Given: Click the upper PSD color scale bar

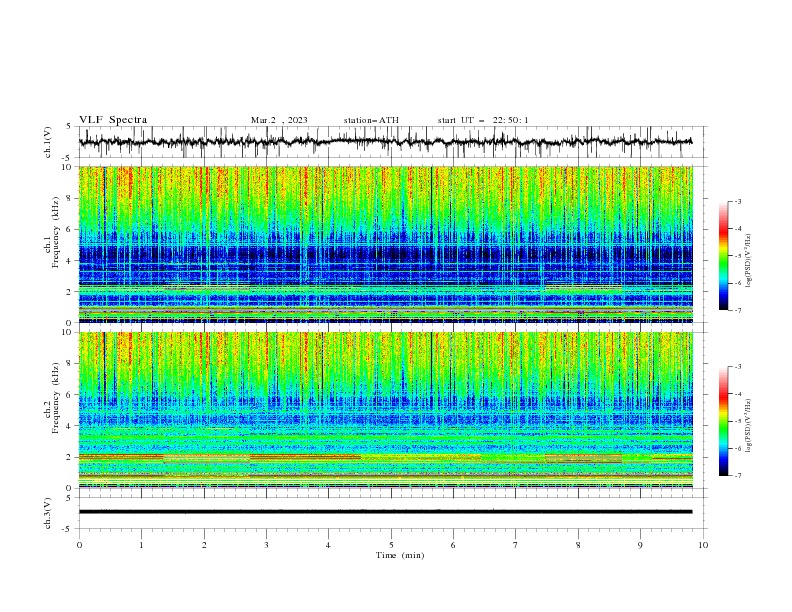Looking at the screenshot, I should pos(724,255).
